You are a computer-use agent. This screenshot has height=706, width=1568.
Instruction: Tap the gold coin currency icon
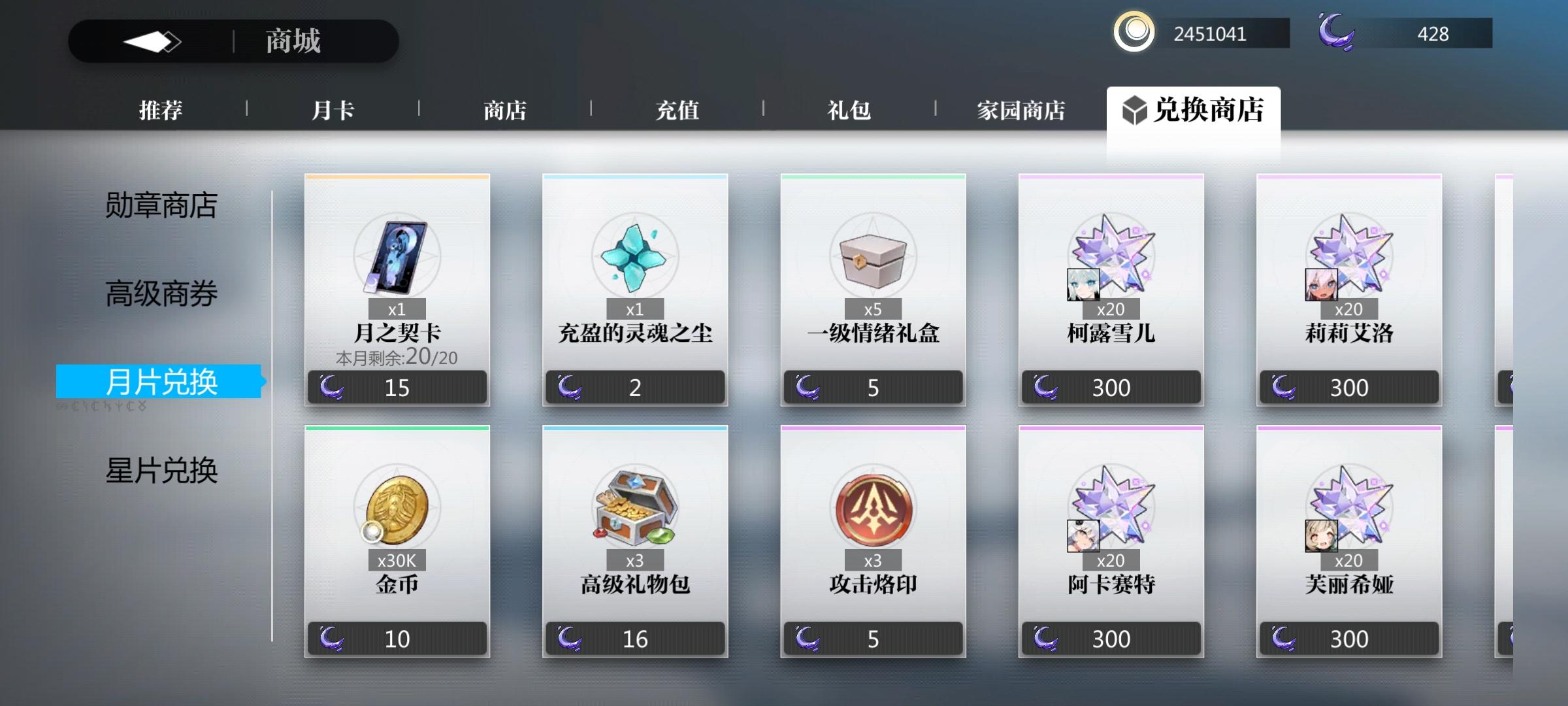pyautogui.click(x=1134, y=32)
